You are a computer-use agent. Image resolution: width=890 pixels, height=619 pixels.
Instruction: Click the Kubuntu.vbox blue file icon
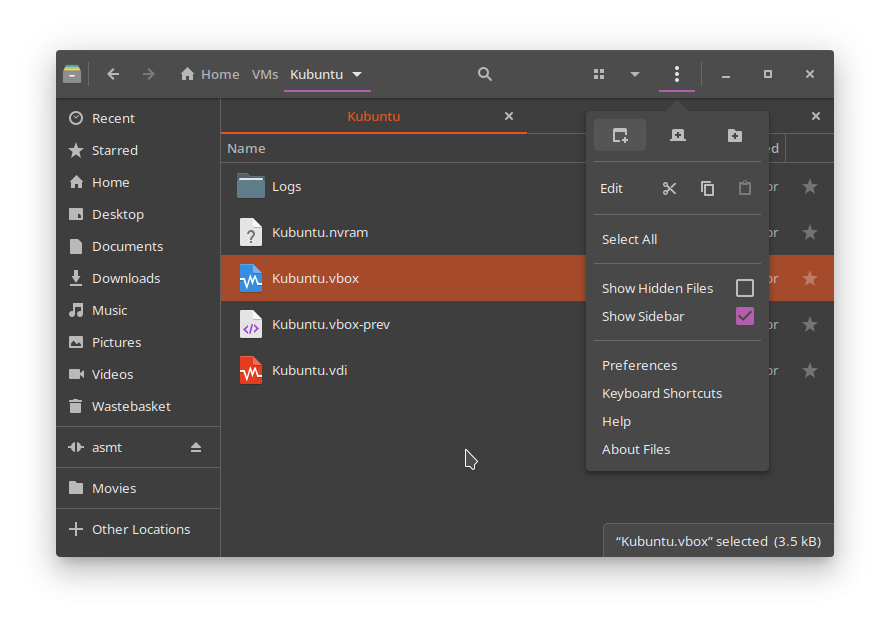251,279
